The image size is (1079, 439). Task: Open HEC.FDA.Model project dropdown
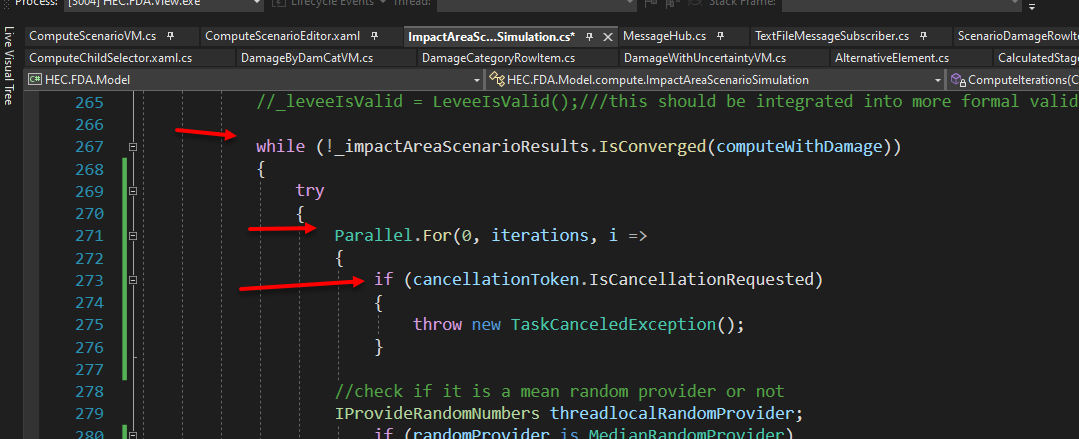477,80
